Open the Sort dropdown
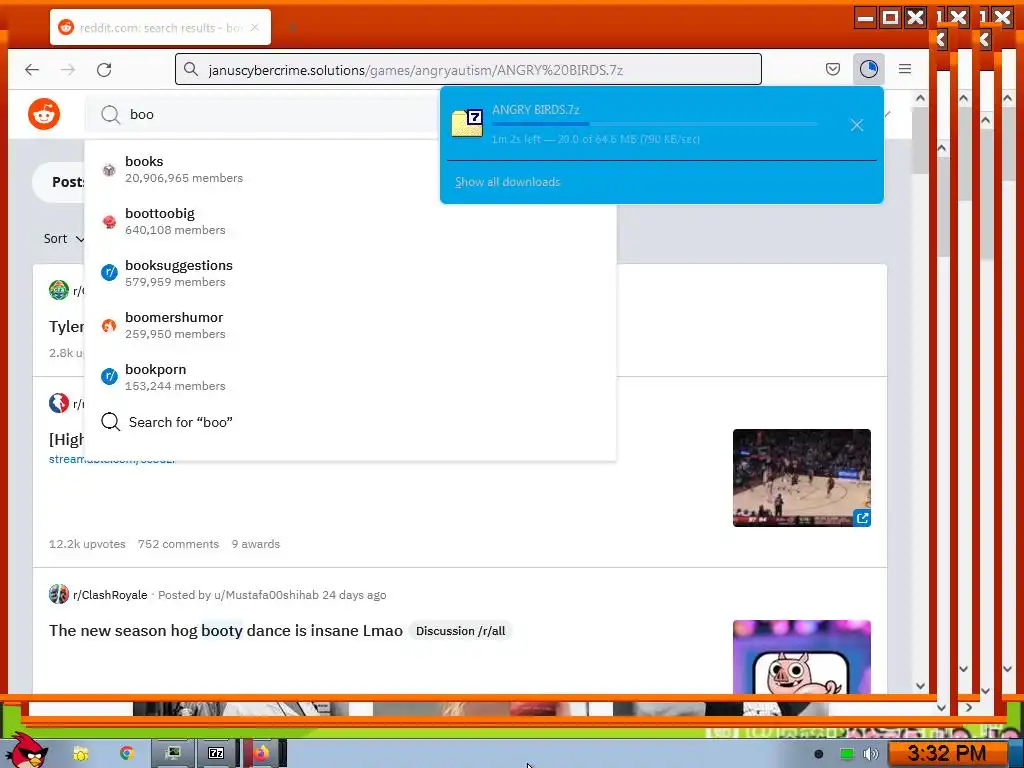Viewport: 1024px width, 768px height. [64, 239]
